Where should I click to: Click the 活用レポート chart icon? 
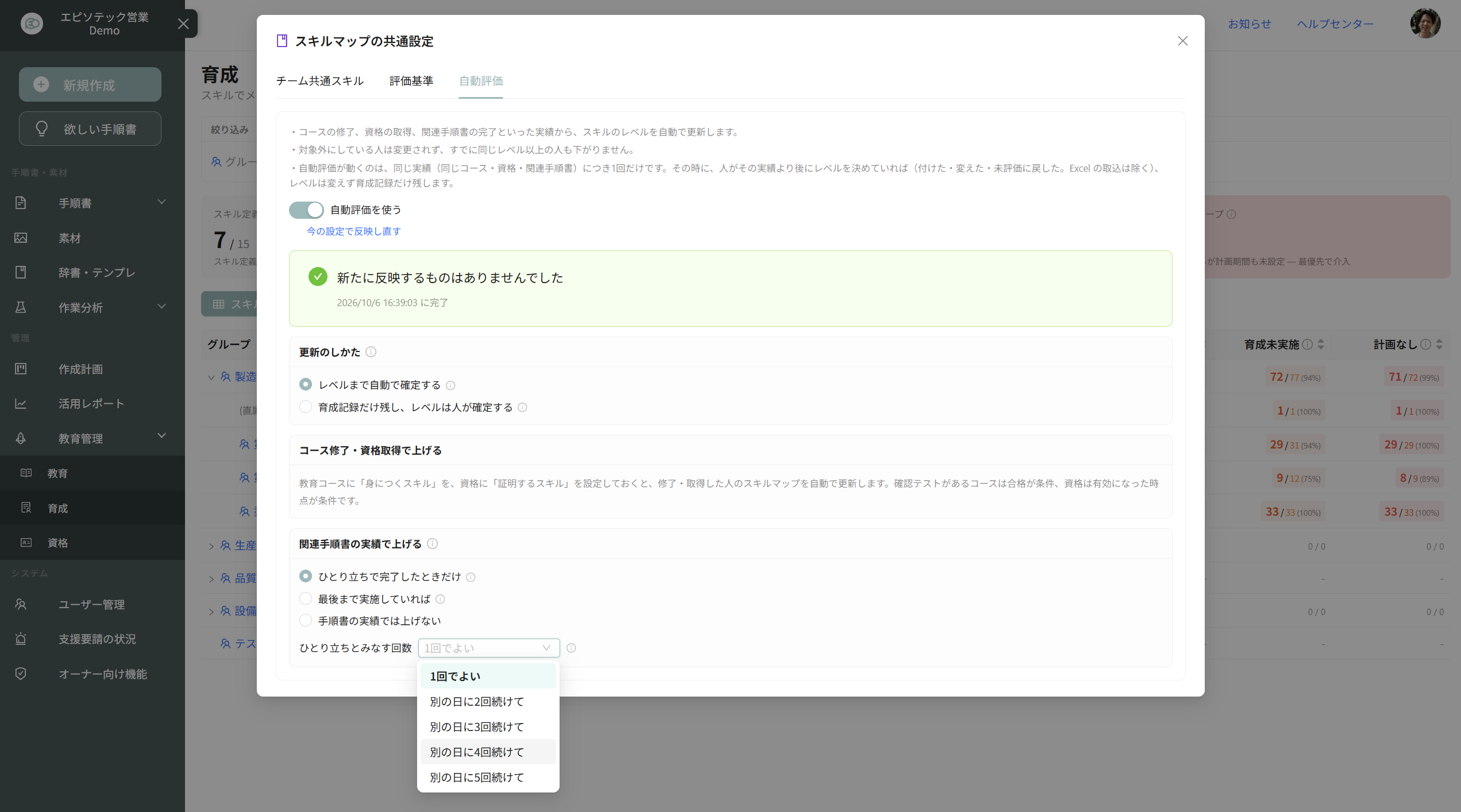tap(21, 403)
